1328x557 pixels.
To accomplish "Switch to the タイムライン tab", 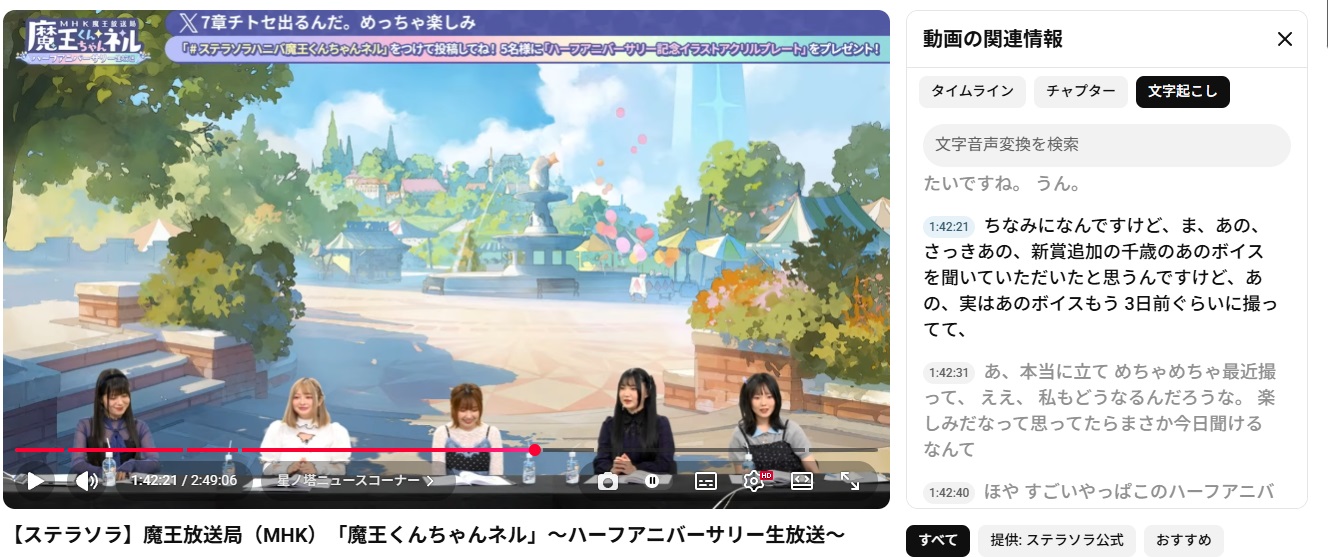I will [x=972, y=91].
